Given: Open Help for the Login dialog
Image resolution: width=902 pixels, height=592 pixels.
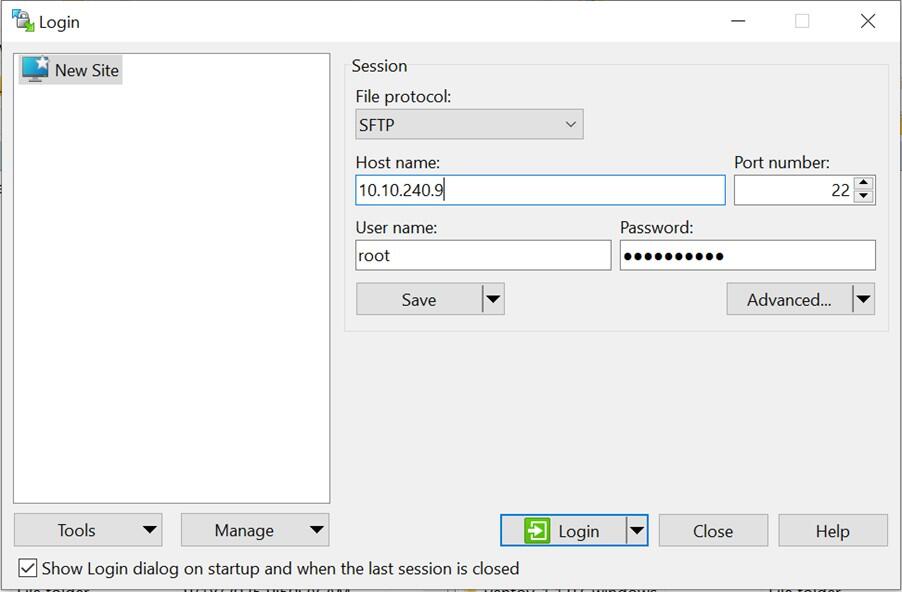Looking at the screenshot, I should [832, 530].
